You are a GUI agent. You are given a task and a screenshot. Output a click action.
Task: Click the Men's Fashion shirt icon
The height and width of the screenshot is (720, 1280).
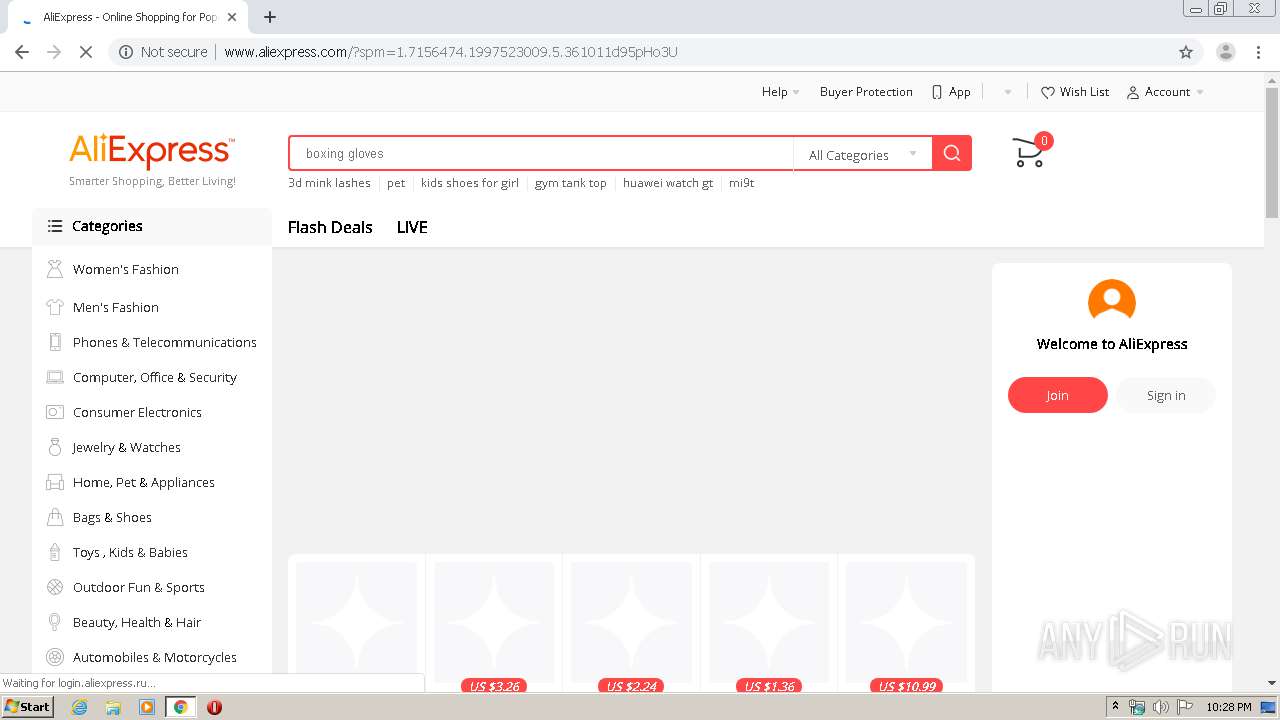click(55, 307)
